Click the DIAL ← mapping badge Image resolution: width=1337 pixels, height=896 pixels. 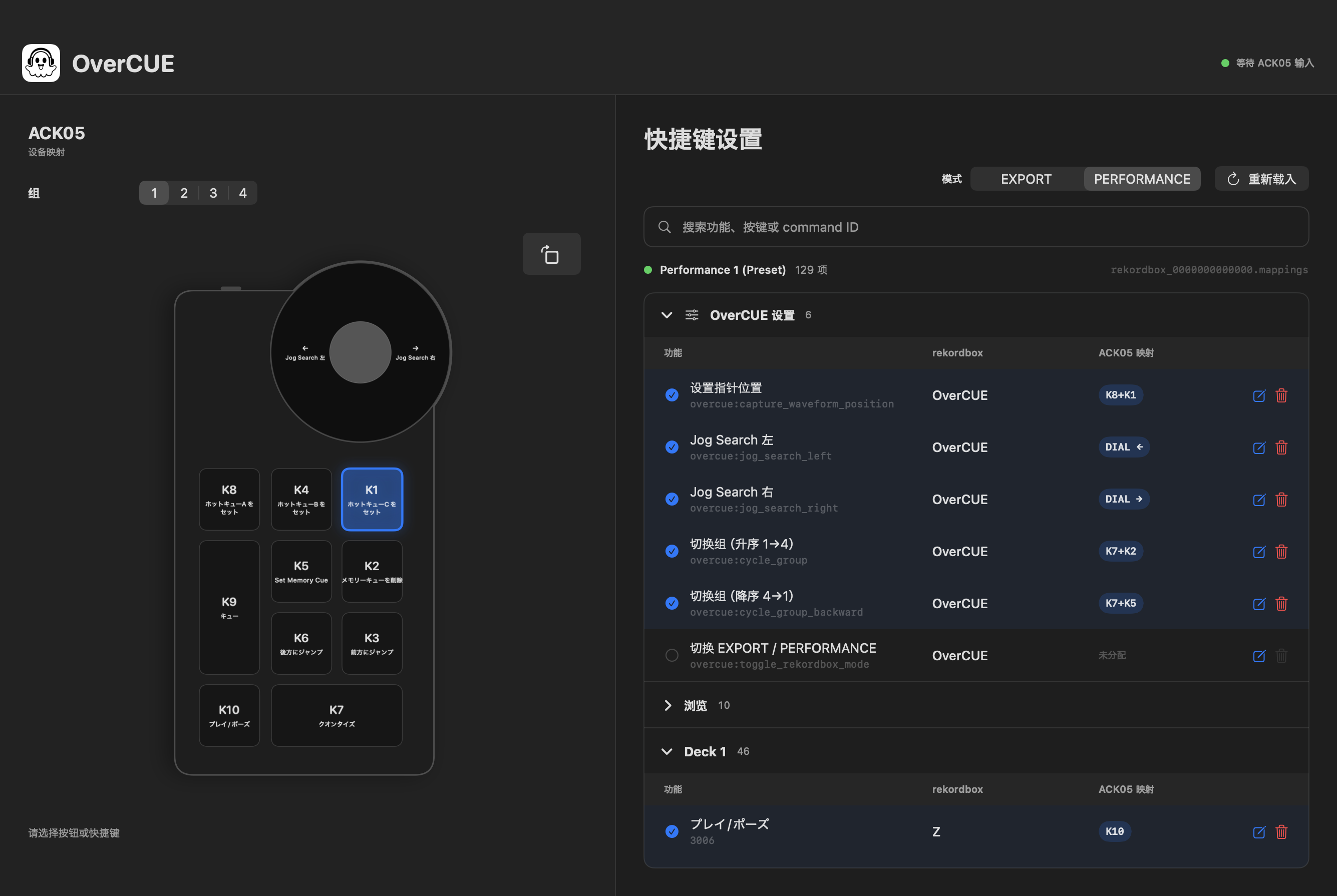pyautogui.click(x=1124, y=447)
